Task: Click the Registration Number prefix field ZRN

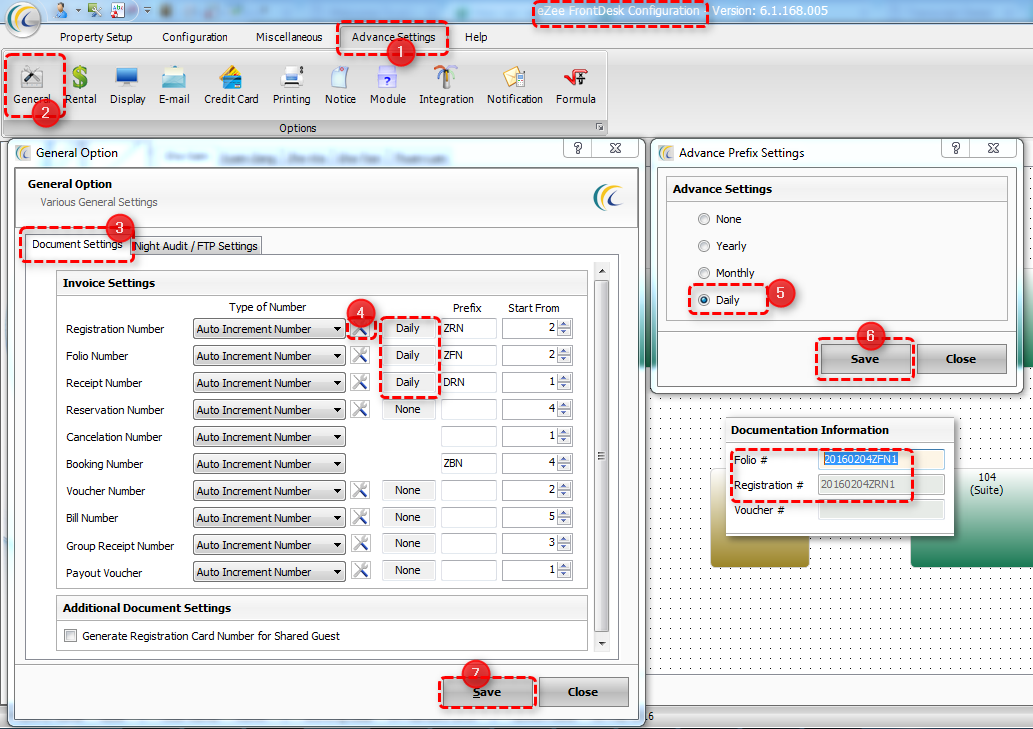Action: pos(468,328)
